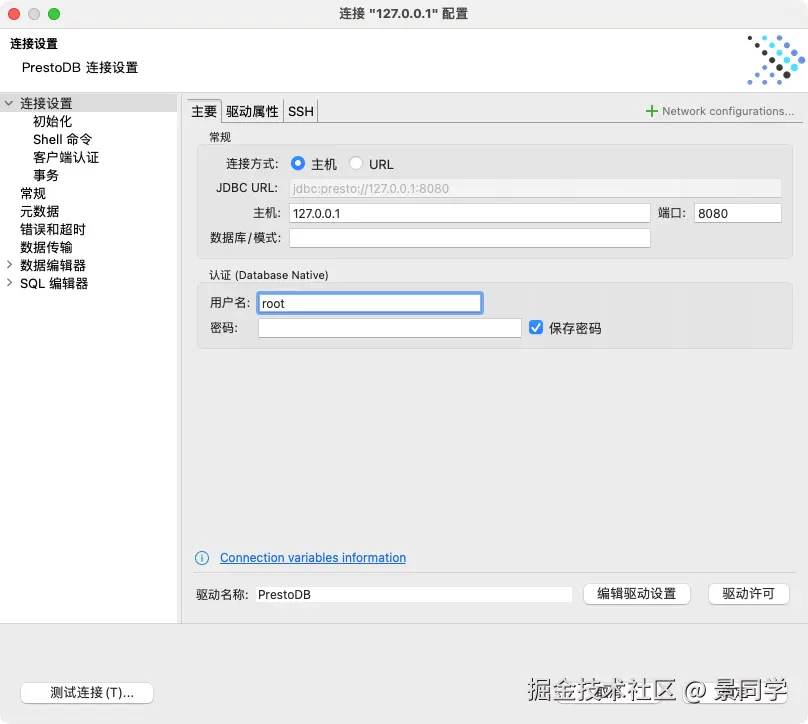
Task: Select 错误和超时 in the settings tree
Action: coord(53,229)
